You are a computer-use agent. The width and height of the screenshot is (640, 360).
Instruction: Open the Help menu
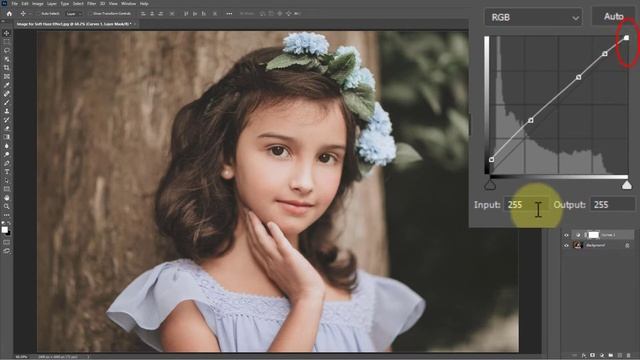144,4
